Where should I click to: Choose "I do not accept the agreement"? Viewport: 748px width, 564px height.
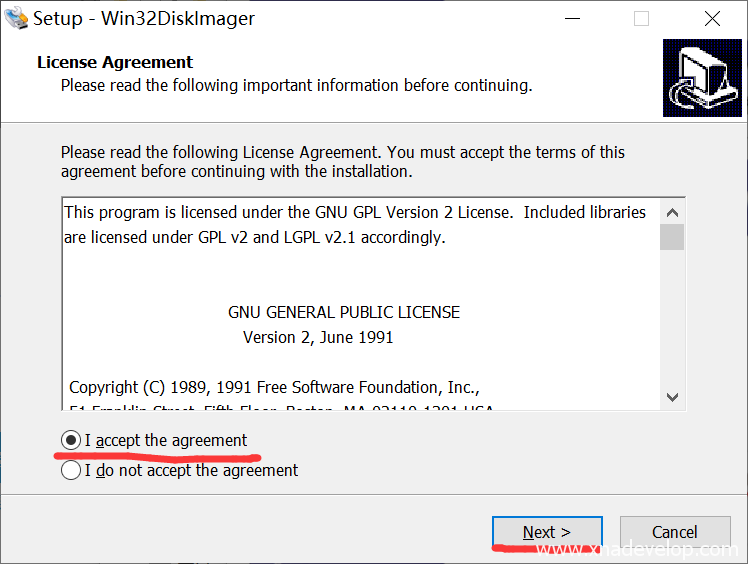pos(71,470)
